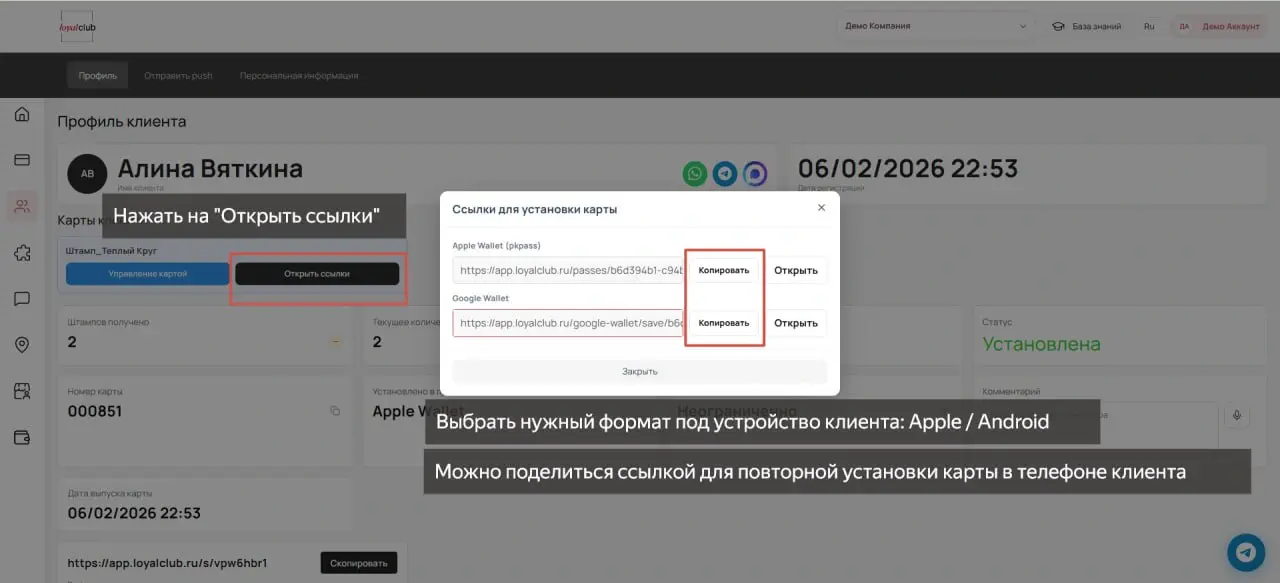Open the Ru language selector
Image resolution: width=1280 pixels, height=583 pixels.
click(1149, 26)
